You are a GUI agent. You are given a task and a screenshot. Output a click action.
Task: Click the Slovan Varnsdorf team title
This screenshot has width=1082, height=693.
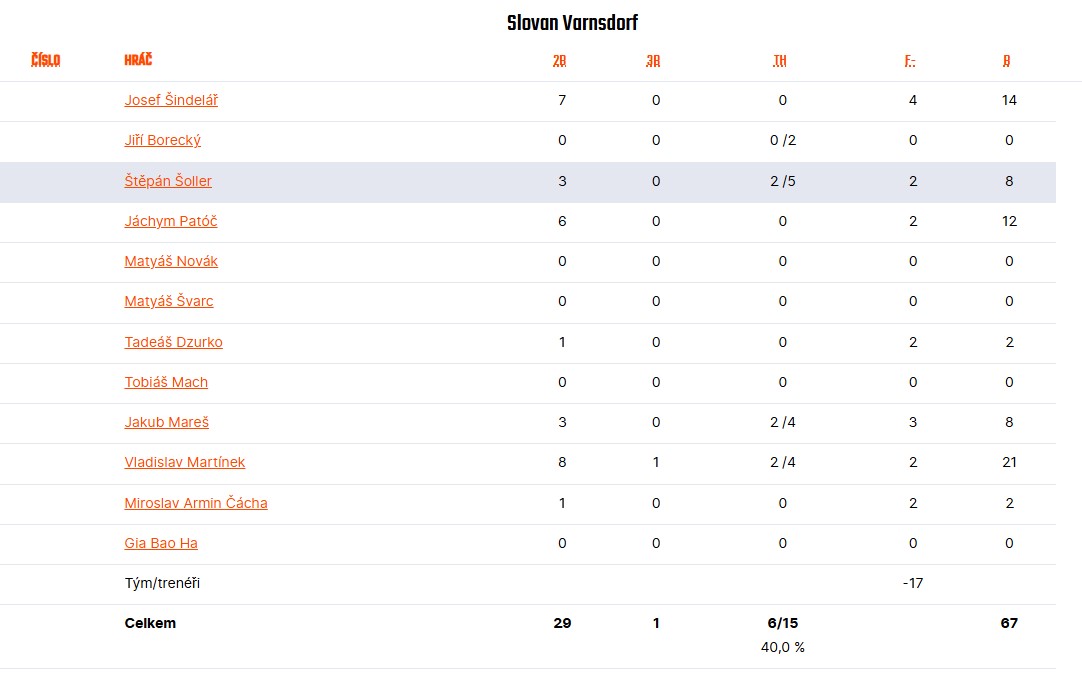click(x=573, y=23)
